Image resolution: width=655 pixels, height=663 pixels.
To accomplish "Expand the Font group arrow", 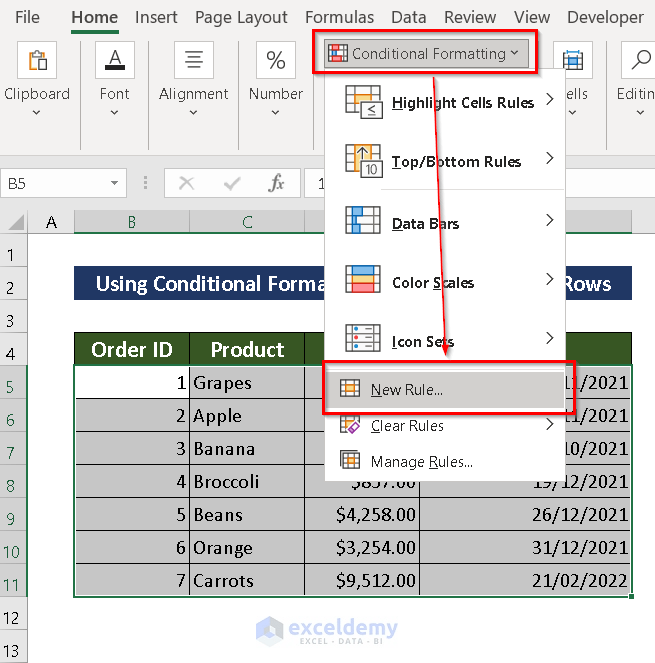I will [x=114, y=112].
